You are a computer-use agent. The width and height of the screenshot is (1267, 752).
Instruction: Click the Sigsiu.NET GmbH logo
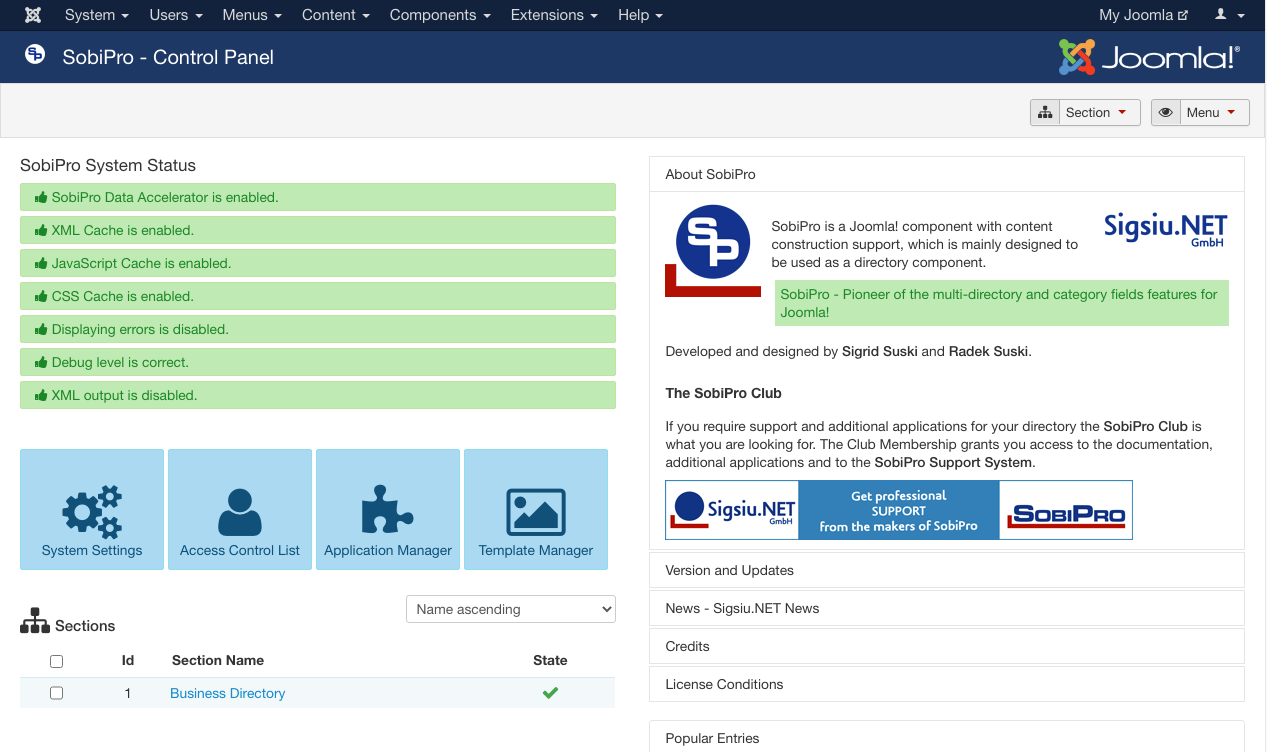pos(1165,230)
